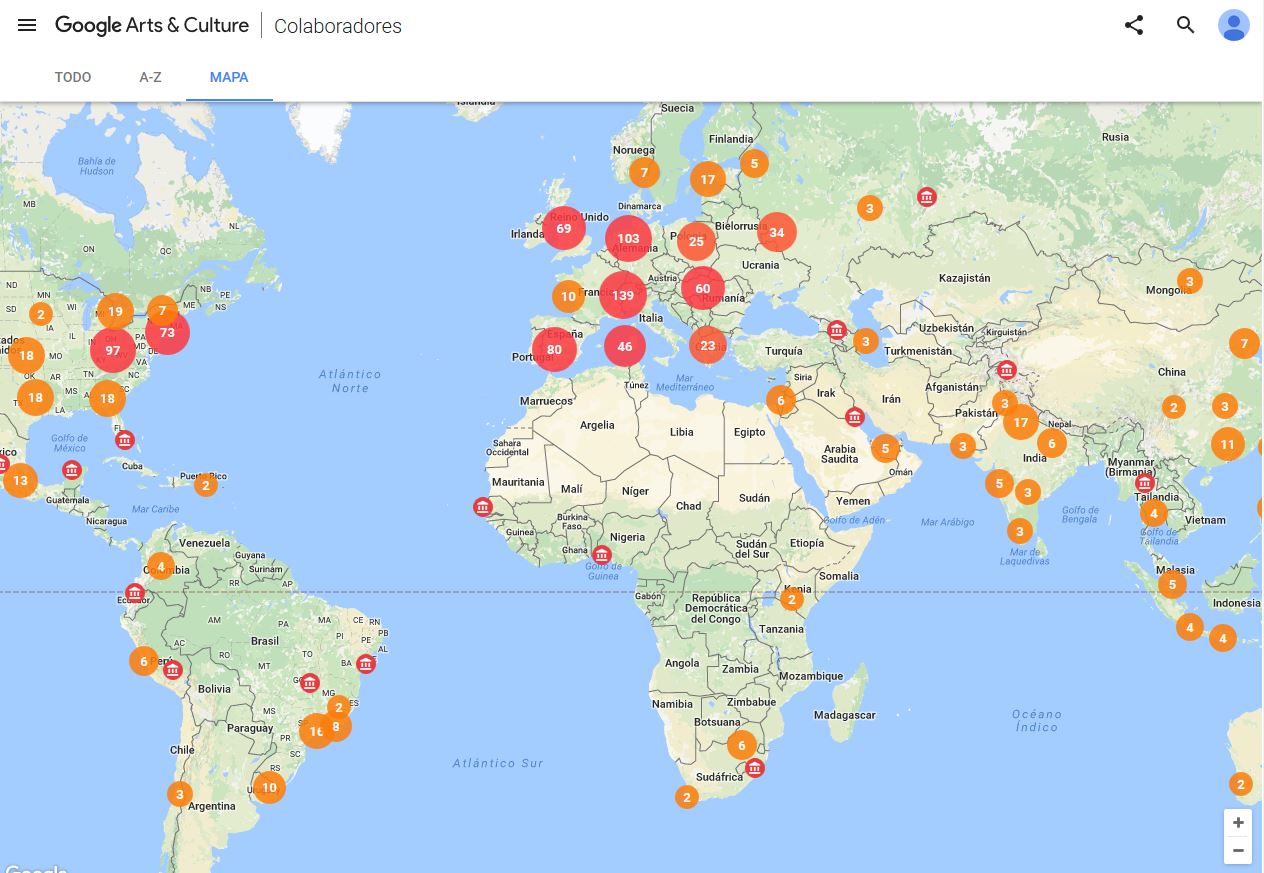This screenshot has height=873, width=1264.
Task: Expand the 103 cluster over Germany
Action: [628, 239]
